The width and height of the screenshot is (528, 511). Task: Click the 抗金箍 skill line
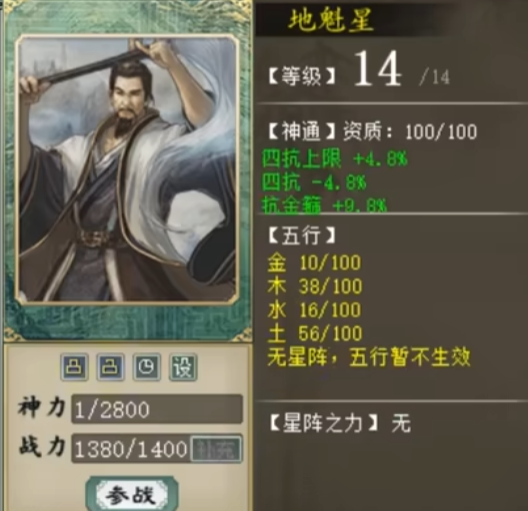324,205
